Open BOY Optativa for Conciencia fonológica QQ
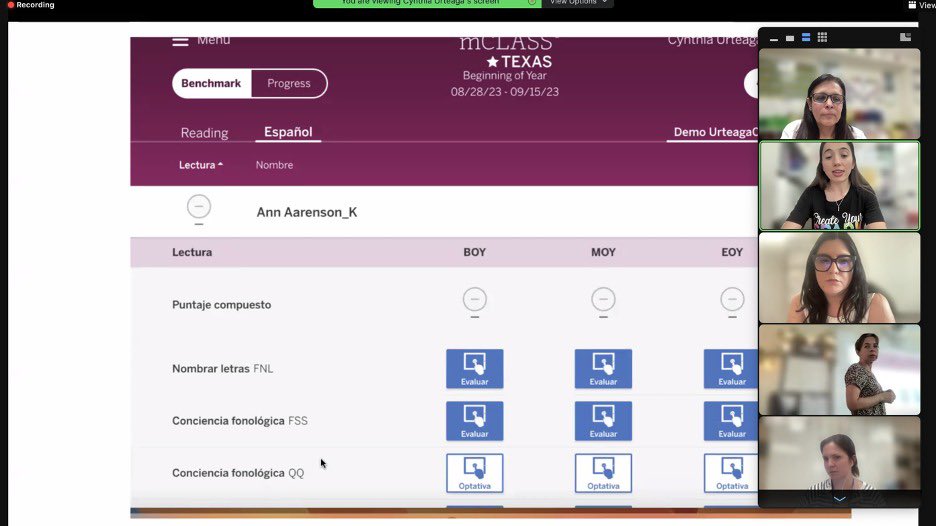The width and height of the screenshot is (936, 526). pos(475,473)
